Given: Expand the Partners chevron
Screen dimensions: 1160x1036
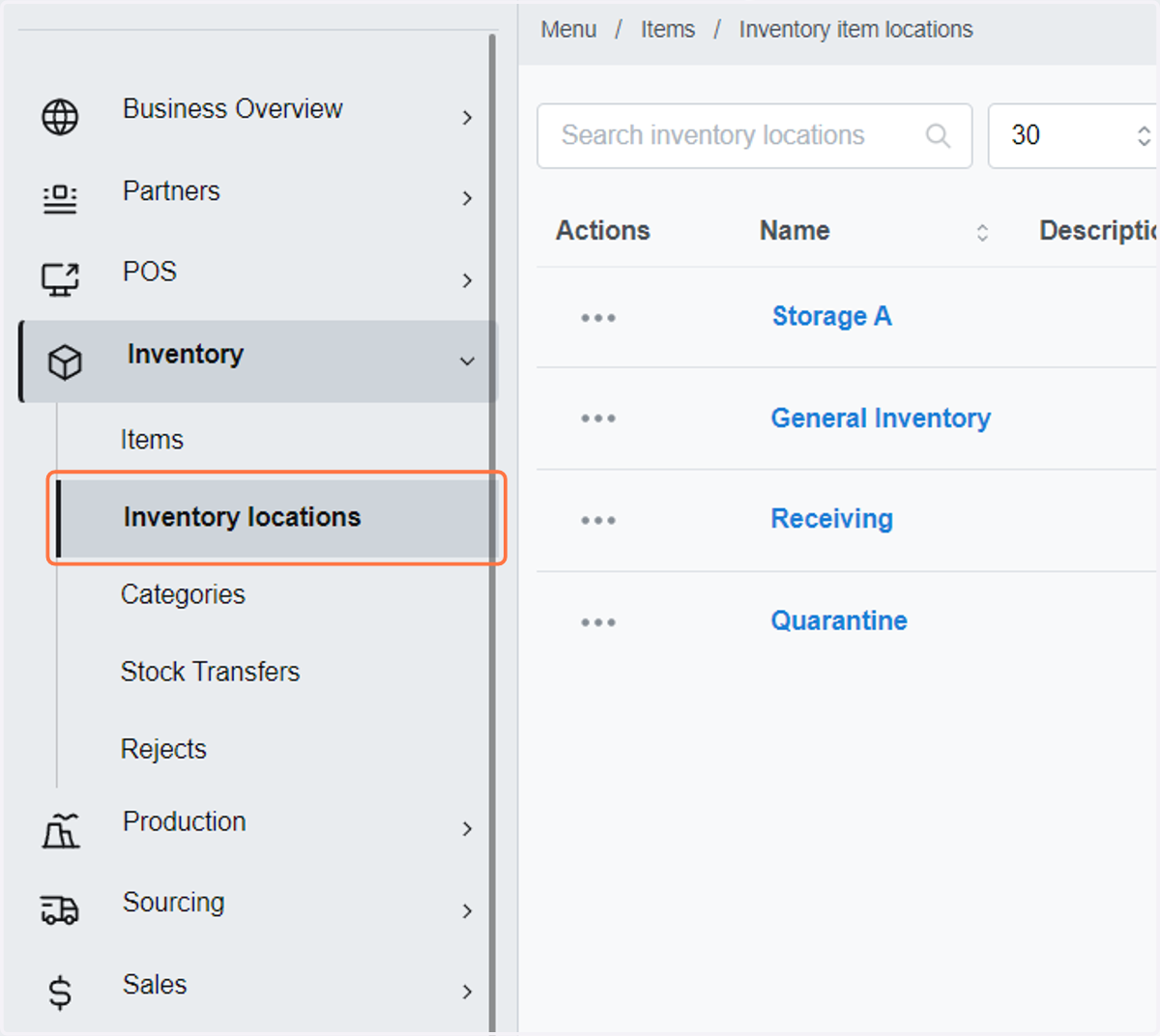Looking at the screenshot, I should [x=467, y=198].
